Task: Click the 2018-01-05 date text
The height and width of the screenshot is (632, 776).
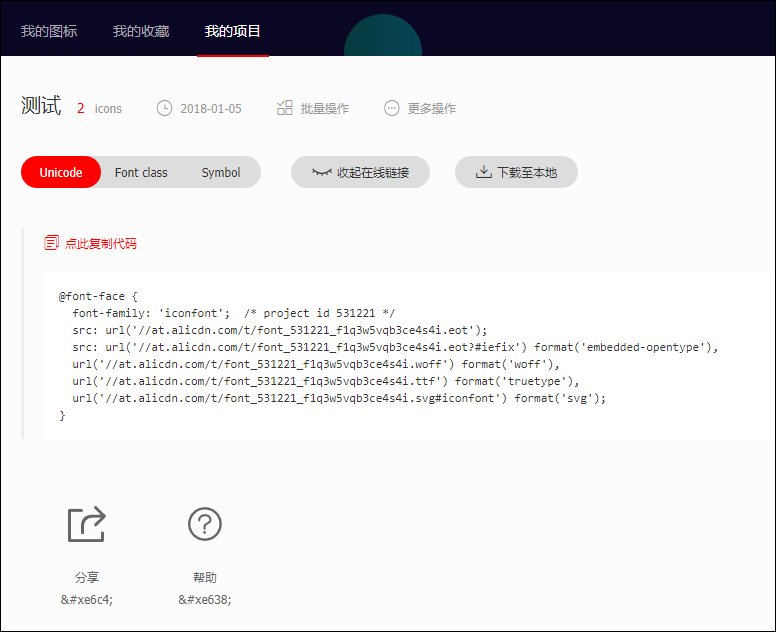Action: [211, 108]
